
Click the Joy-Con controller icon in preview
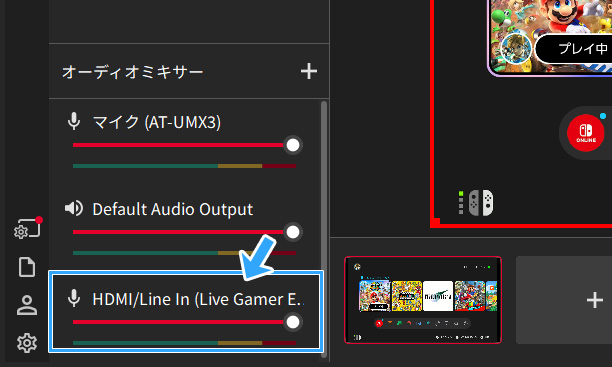[x=481, y=203]
